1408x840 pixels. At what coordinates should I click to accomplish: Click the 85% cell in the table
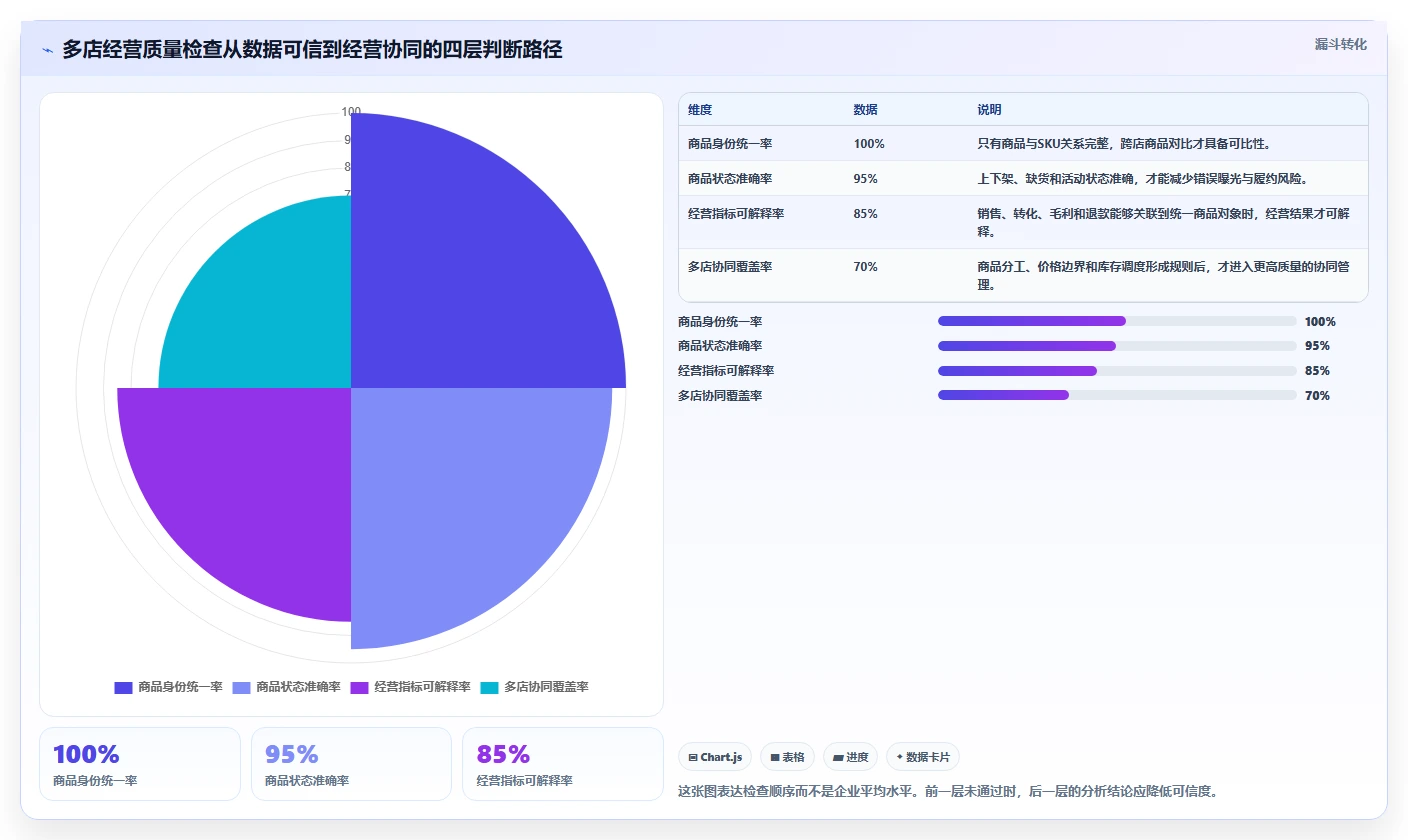pyautogui.click(x=866, y=214)
